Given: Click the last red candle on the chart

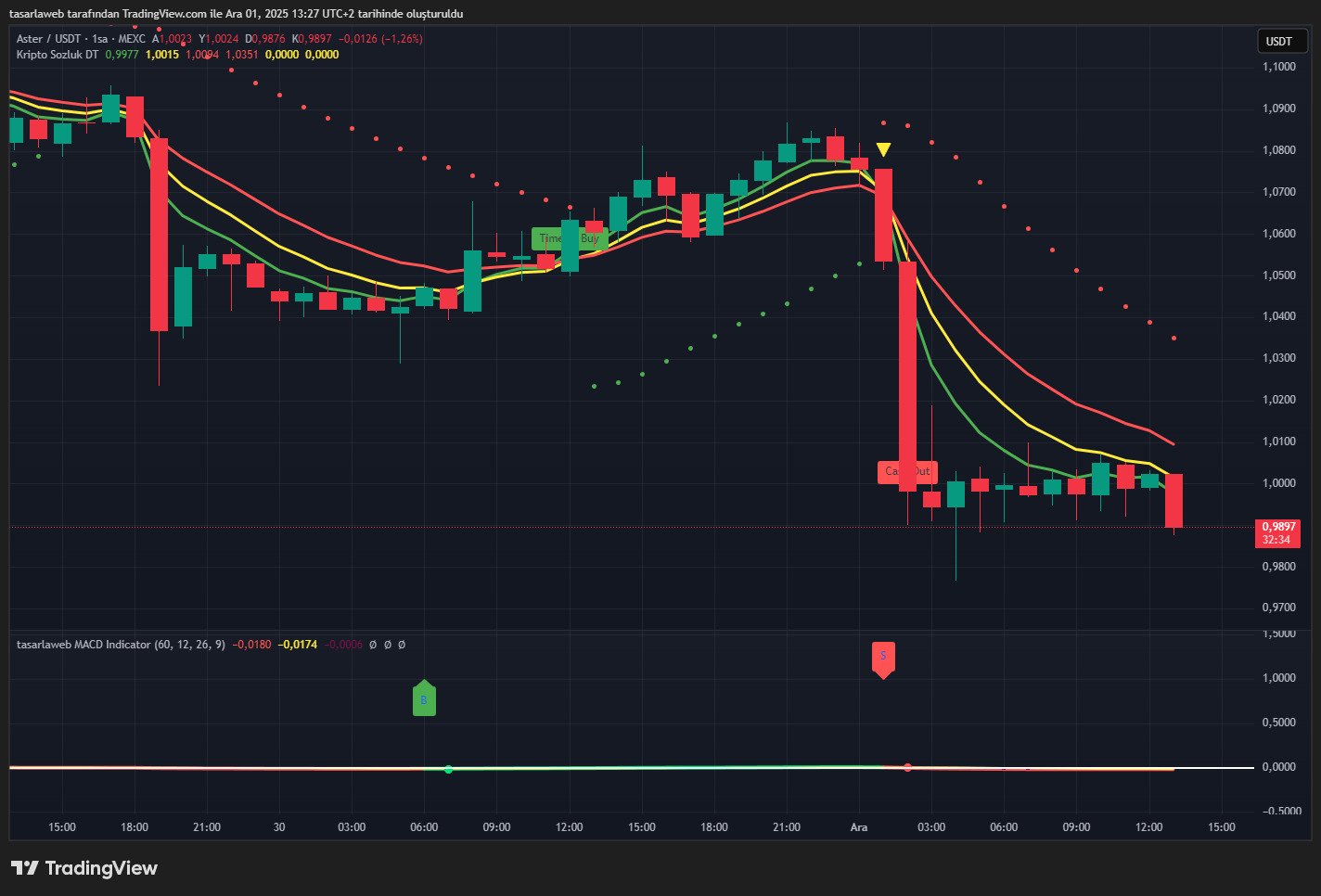Looking at the screenshot, I should coord(1174,501).
